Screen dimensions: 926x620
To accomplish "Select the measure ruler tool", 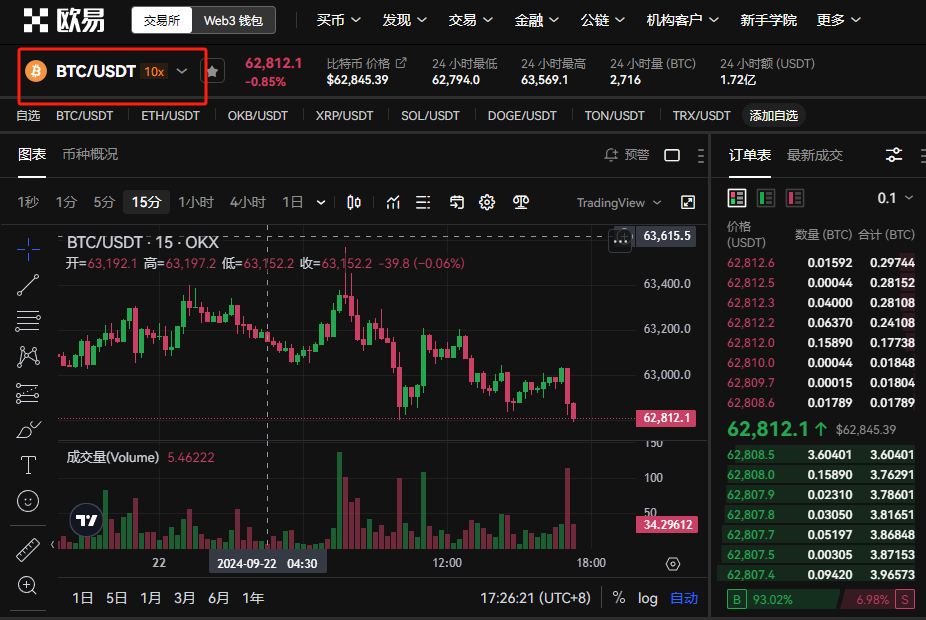I will pos(28,549).
